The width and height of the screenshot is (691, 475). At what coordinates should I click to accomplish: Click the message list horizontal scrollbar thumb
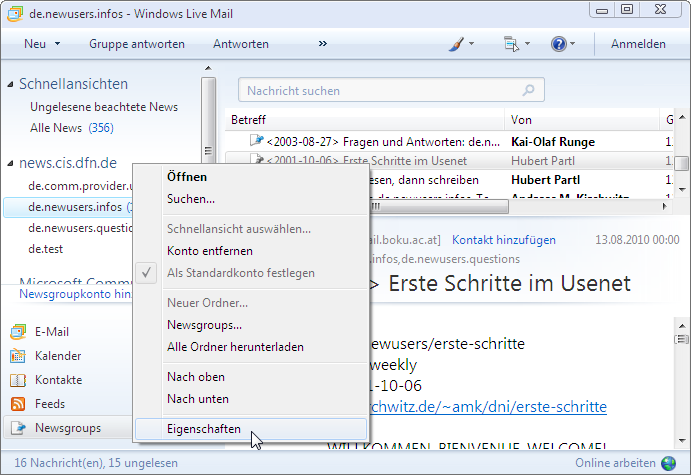pyautogui.click(x=439, y=206)
